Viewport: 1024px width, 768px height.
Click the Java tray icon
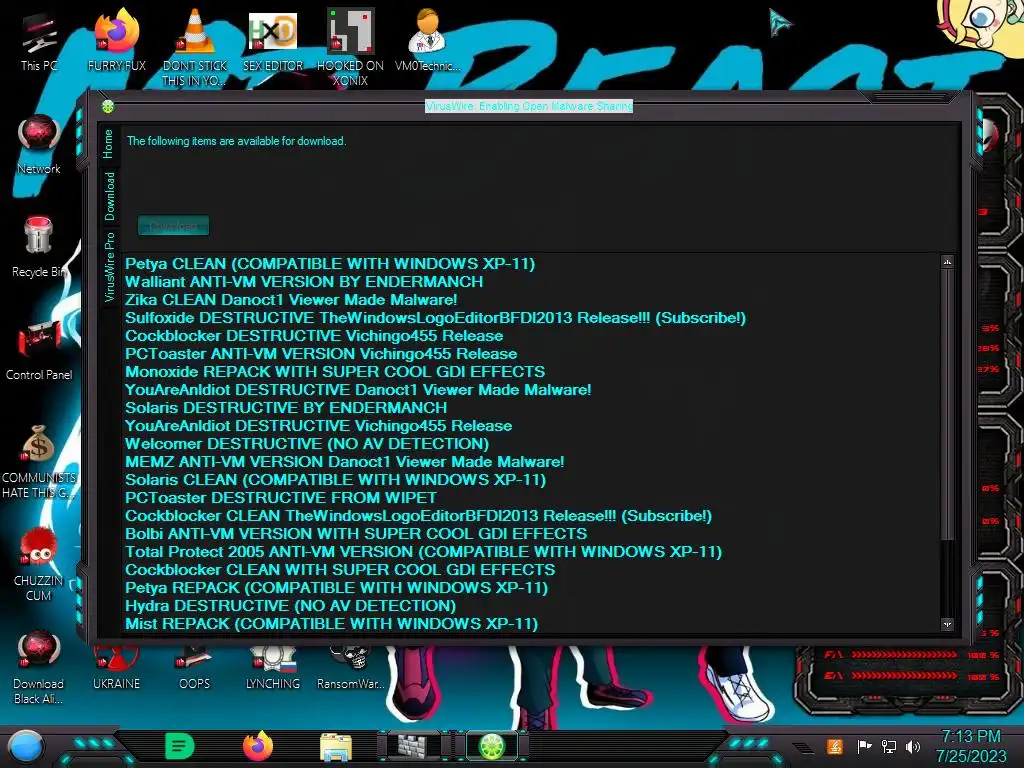point(834,746)
